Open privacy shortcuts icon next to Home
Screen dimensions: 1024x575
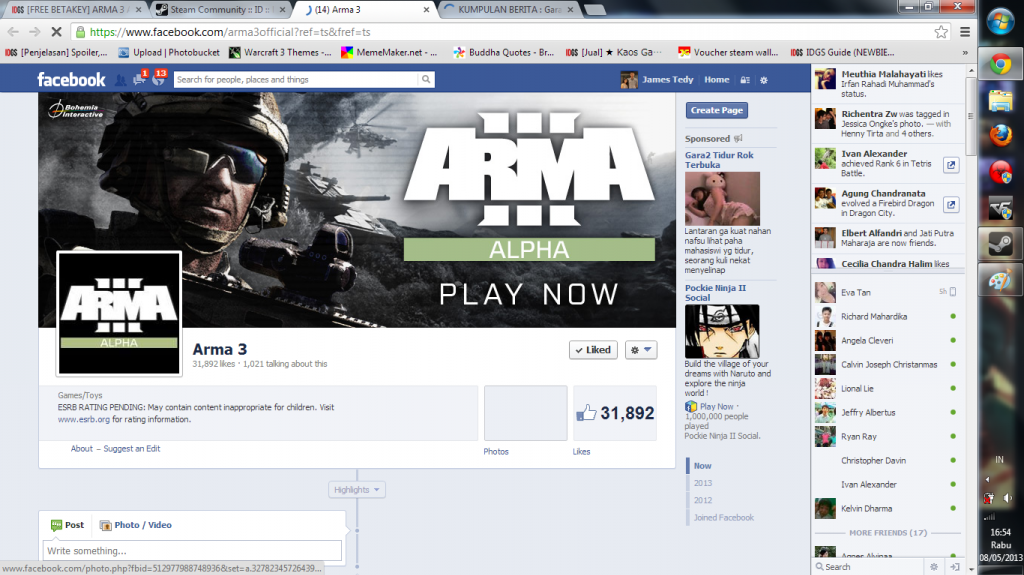(x=744, y=80)
